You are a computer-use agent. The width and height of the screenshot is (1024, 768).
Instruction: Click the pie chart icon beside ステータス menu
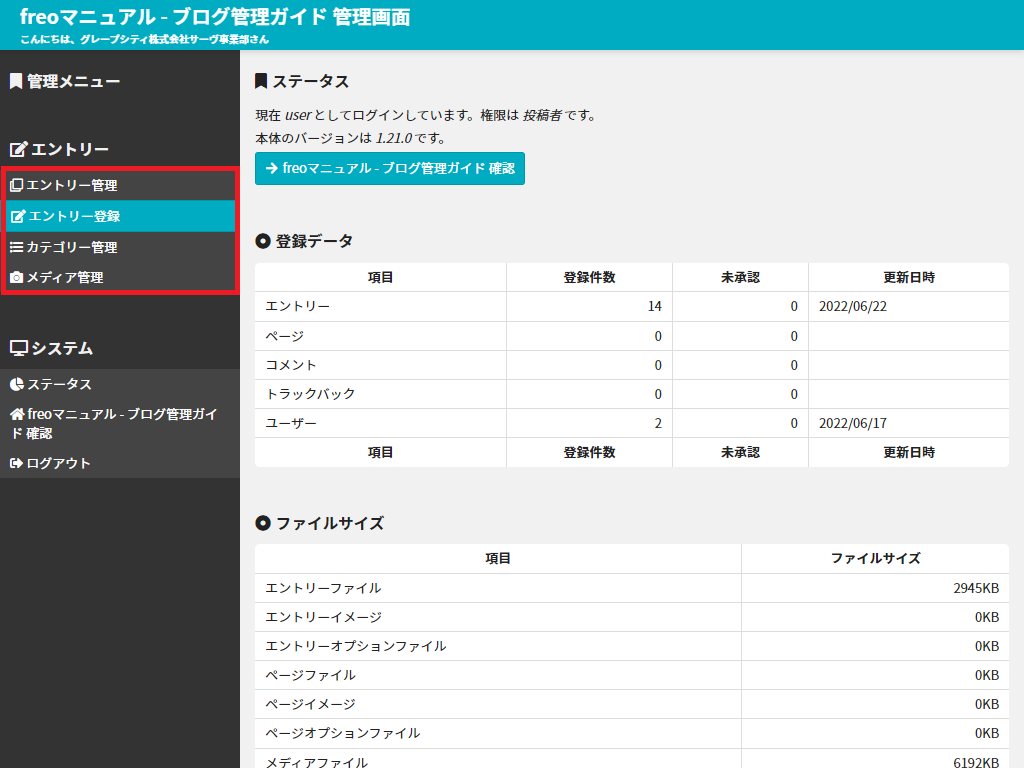17,384
